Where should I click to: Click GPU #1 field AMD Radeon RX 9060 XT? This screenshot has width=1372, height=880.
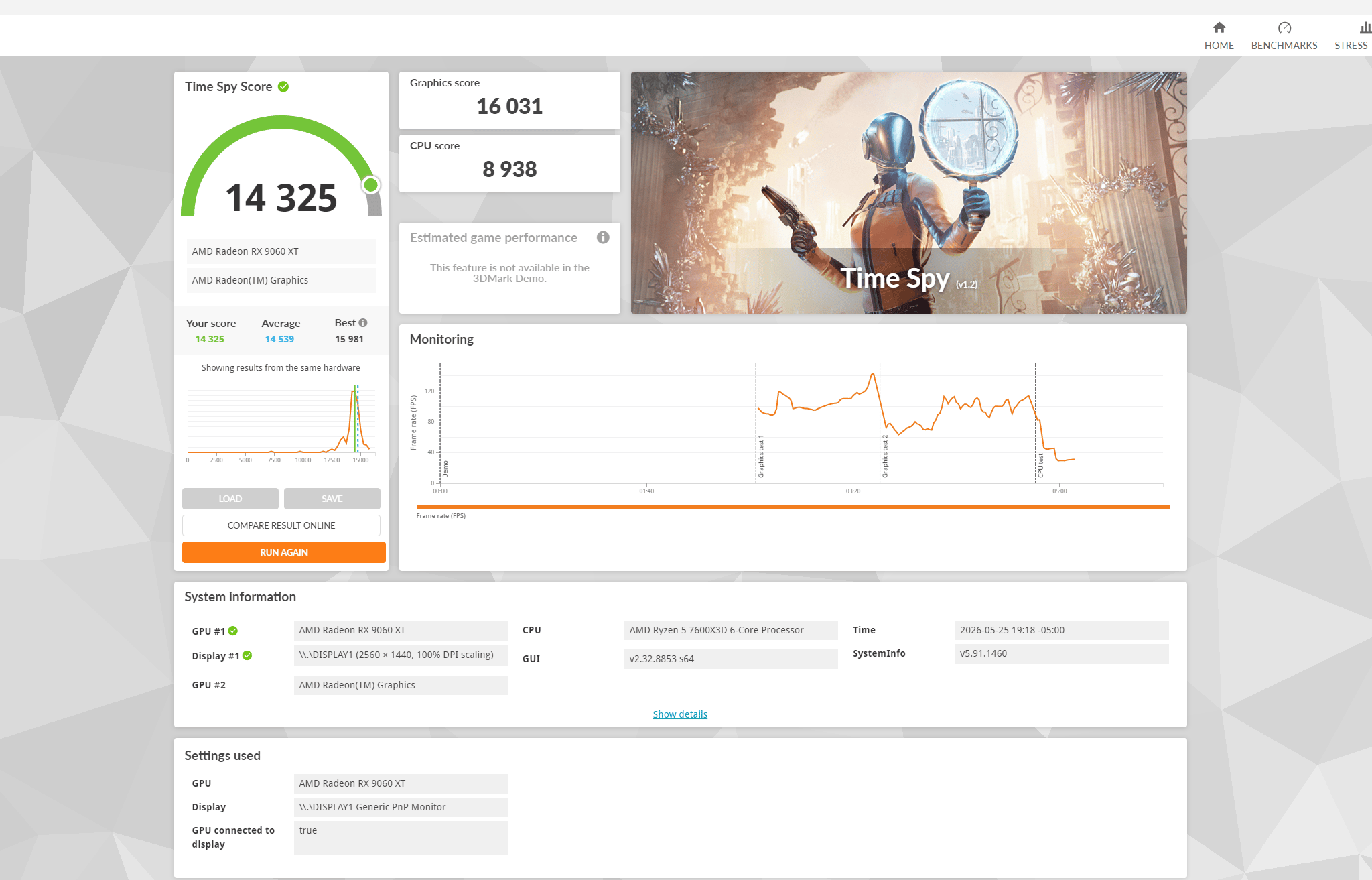coord(401,630)
